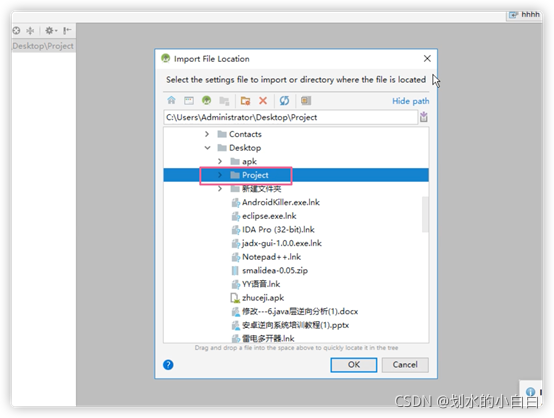
Task: Click the OK button
Action: (x=354, y=365)
